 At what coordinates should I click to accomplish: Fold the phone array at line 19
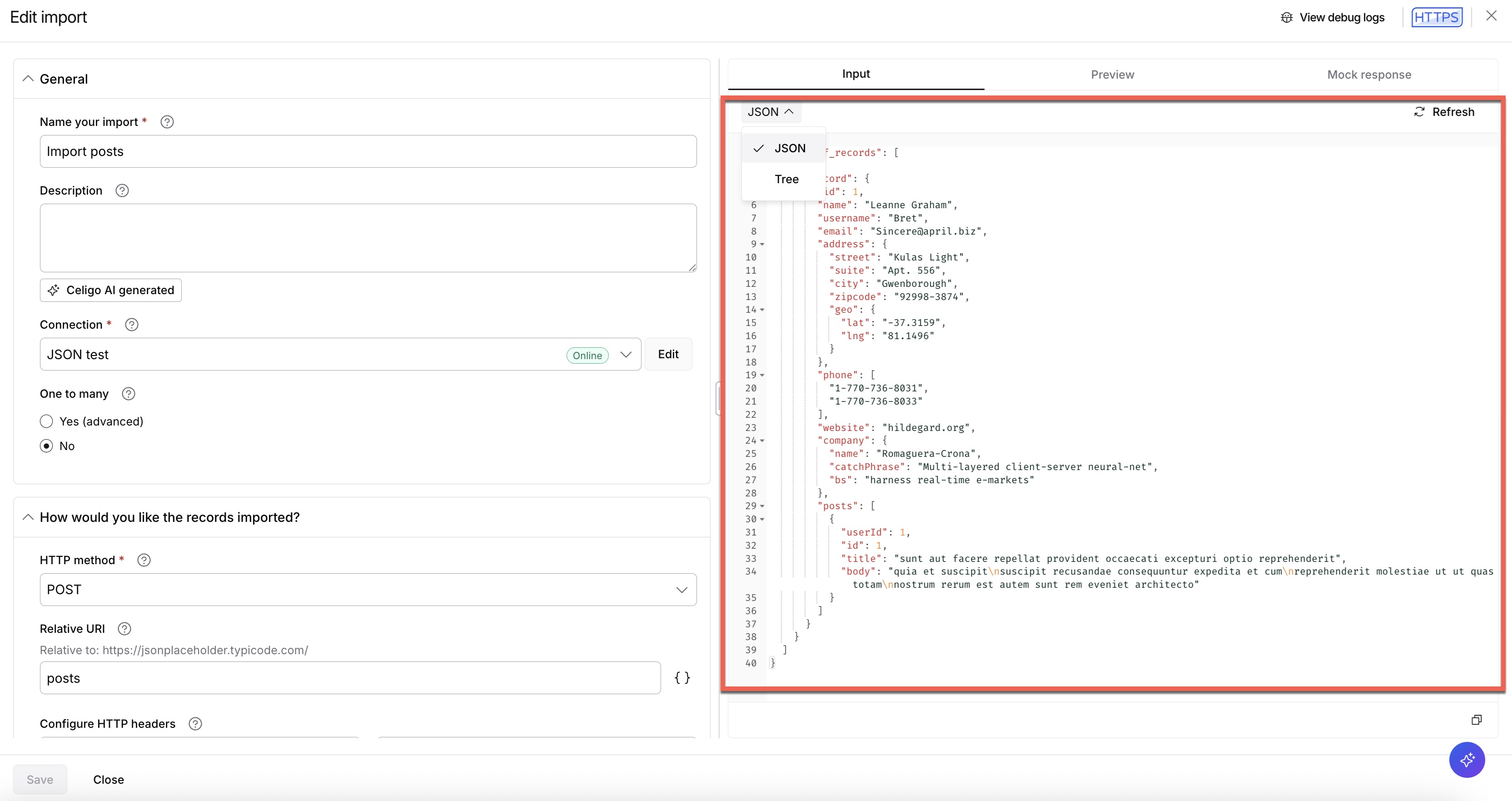point(762,375)
